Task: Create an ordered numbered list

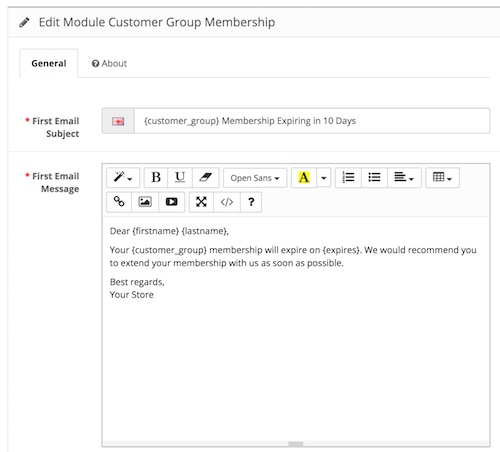Action: coord(348,177)
